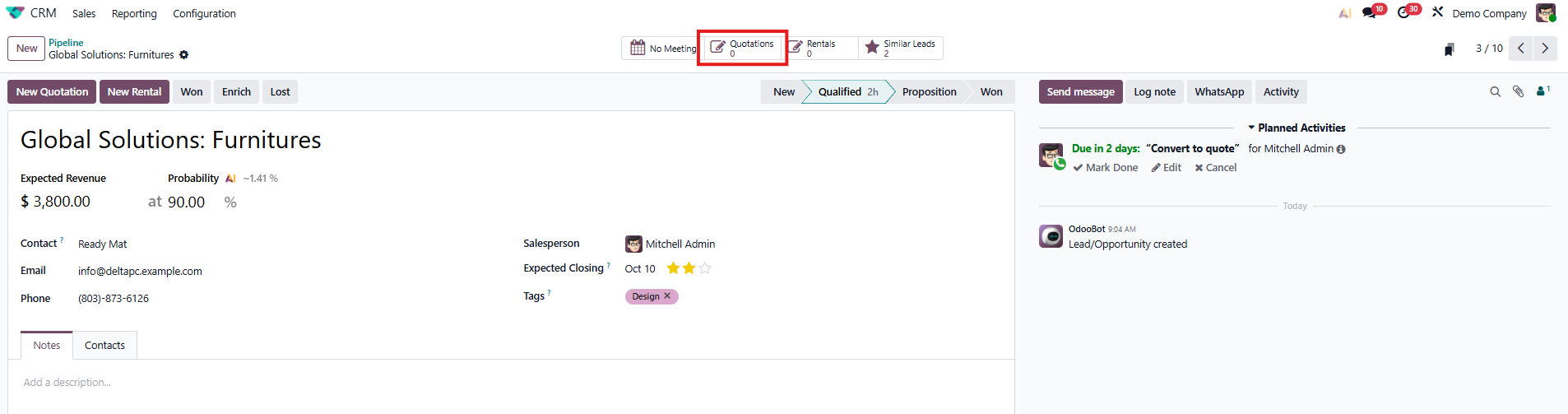The width and height of the screenshot is (1568, 414).
Task: Move the stage to Proposition
Action: pos(929,92)
